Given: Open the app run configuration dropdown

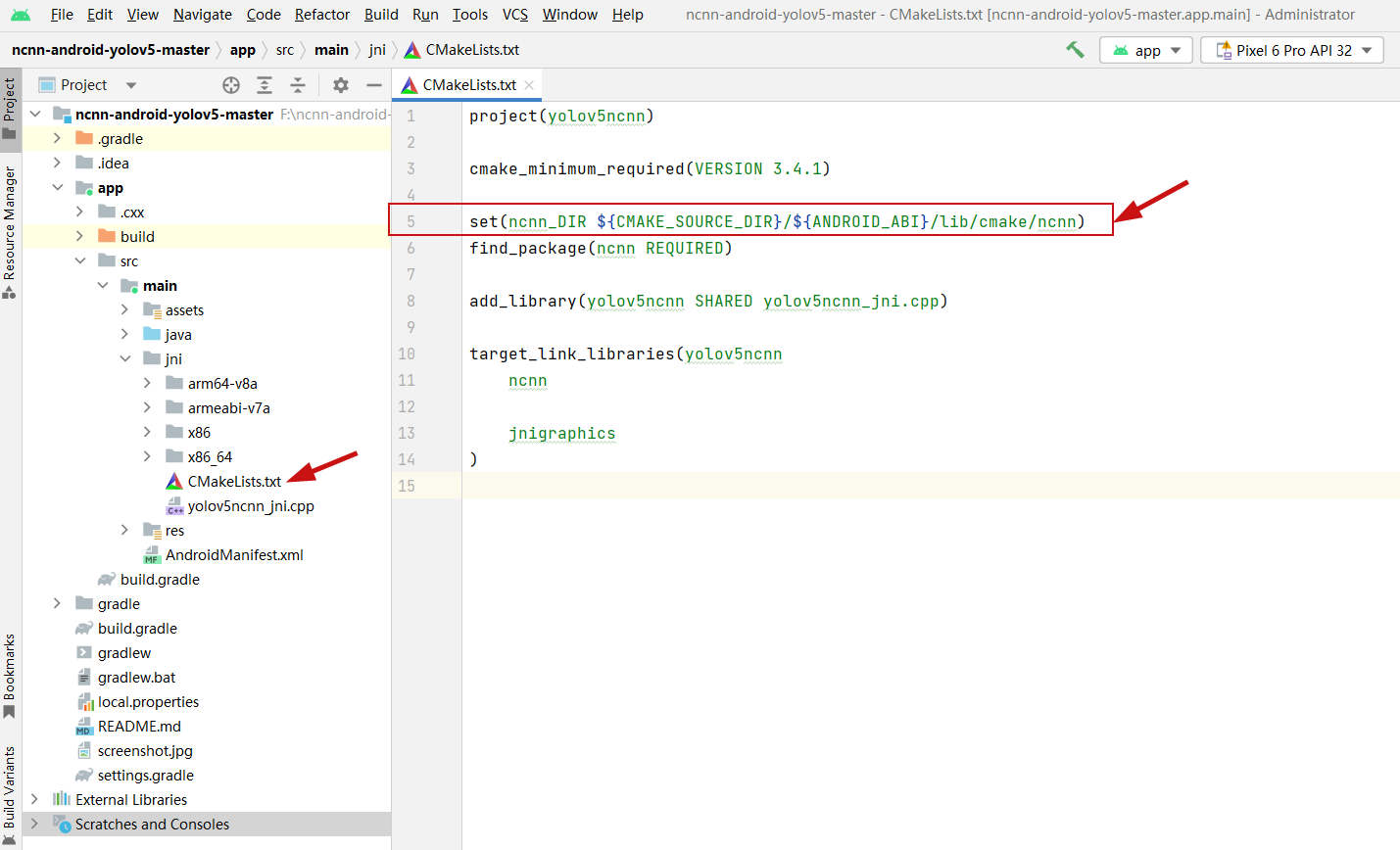Looking at the screenshot, I should click(x=1146, y=50).
